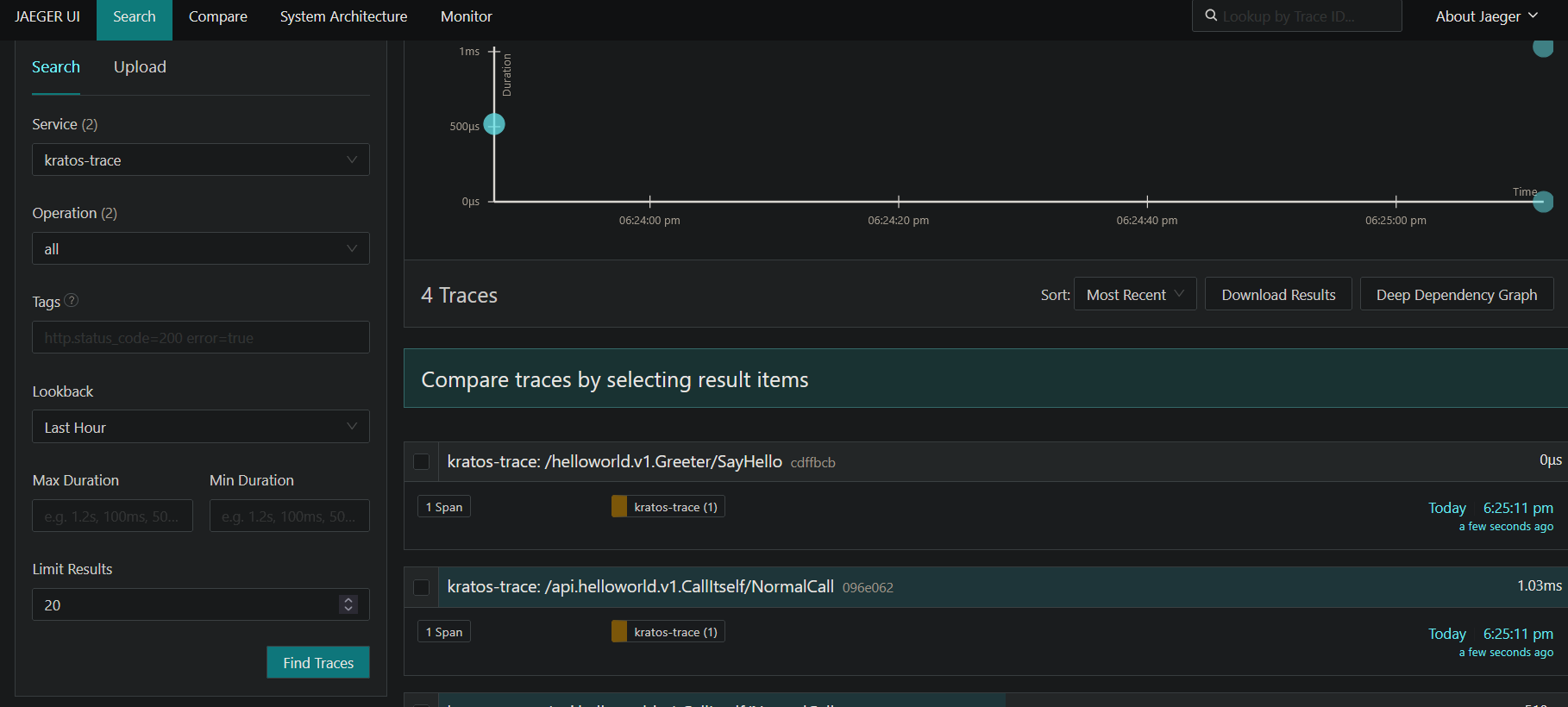This screenshot has height=707, width=1568.
Task: Expand the Service dropdown showing kratos-trace
Action: point(200,160)
